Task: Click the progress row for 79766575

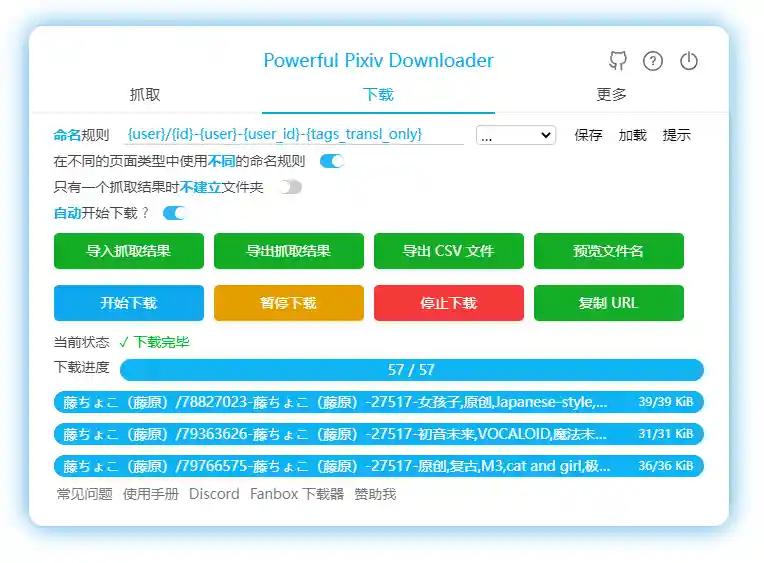Action: pyautogui.click(x=379, y=466)
